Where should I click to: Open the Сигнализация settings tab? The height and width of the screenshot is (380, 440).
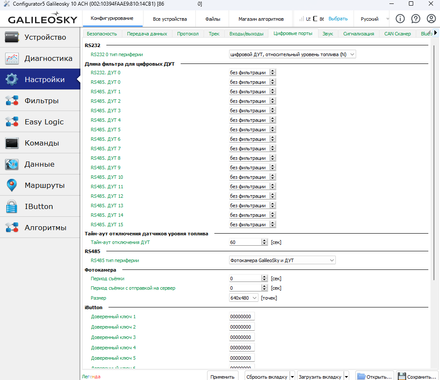point(359,34)
